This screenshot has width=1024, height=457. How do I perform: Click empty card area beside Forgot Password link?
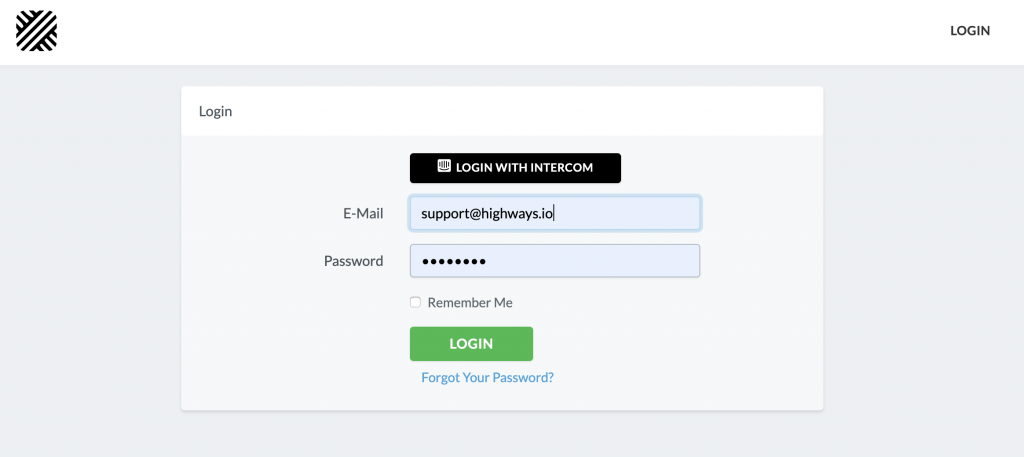pos(686,377)
